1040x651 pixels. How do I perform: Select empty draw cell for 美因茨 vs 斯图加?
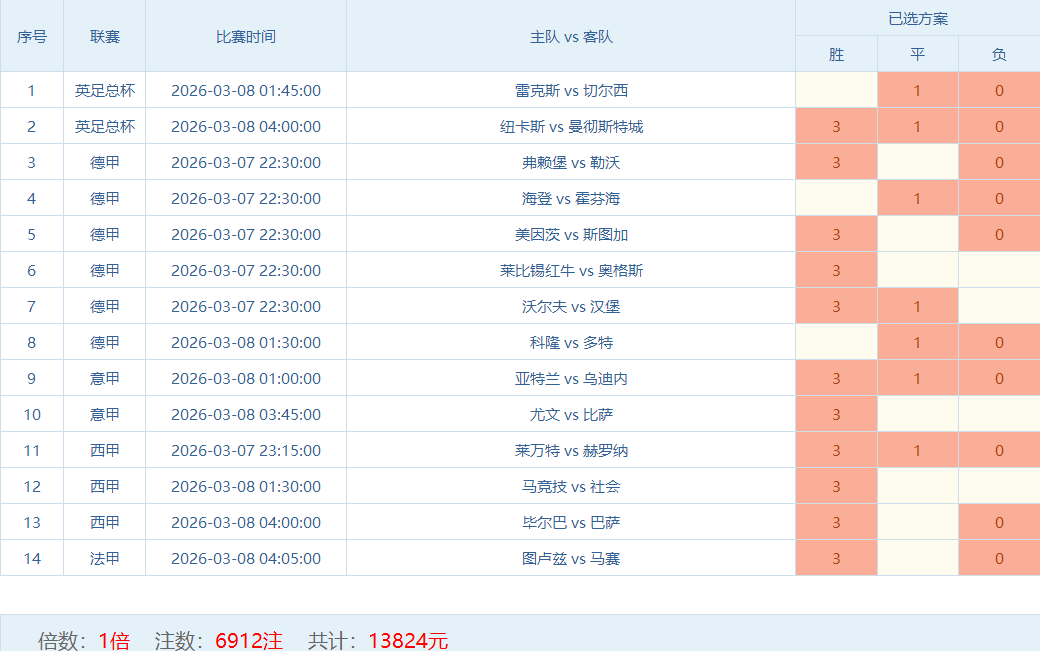(917, 234)
